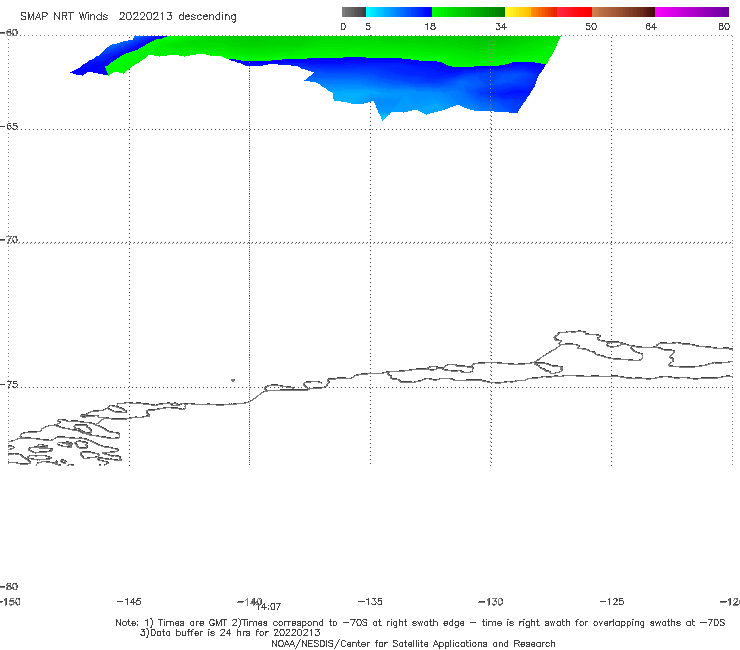The image size is (740, 650).
Task: Click the note line 'Times are GMT'
Action: tap(193, 623)
